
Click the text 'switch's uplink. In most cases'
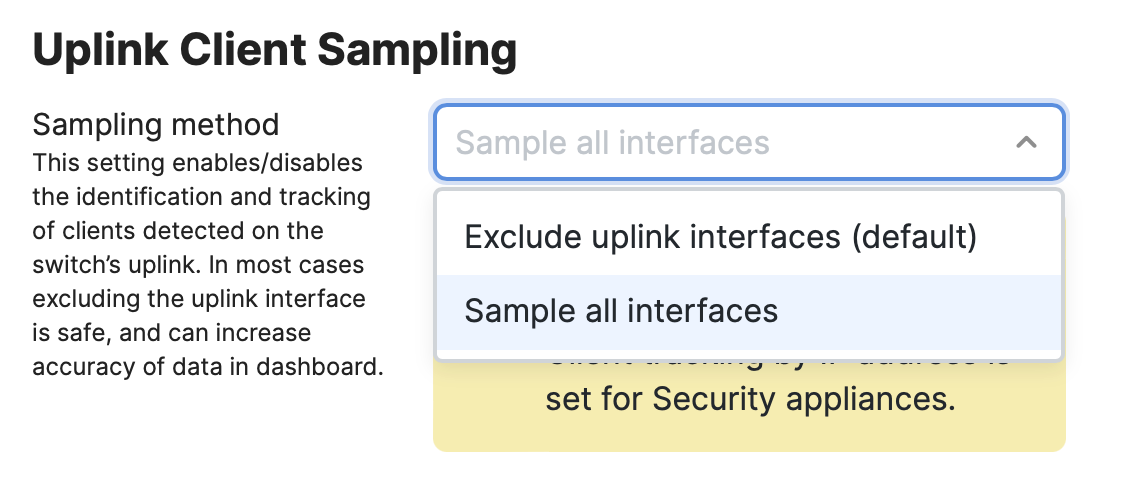click(x=198, y=265)
